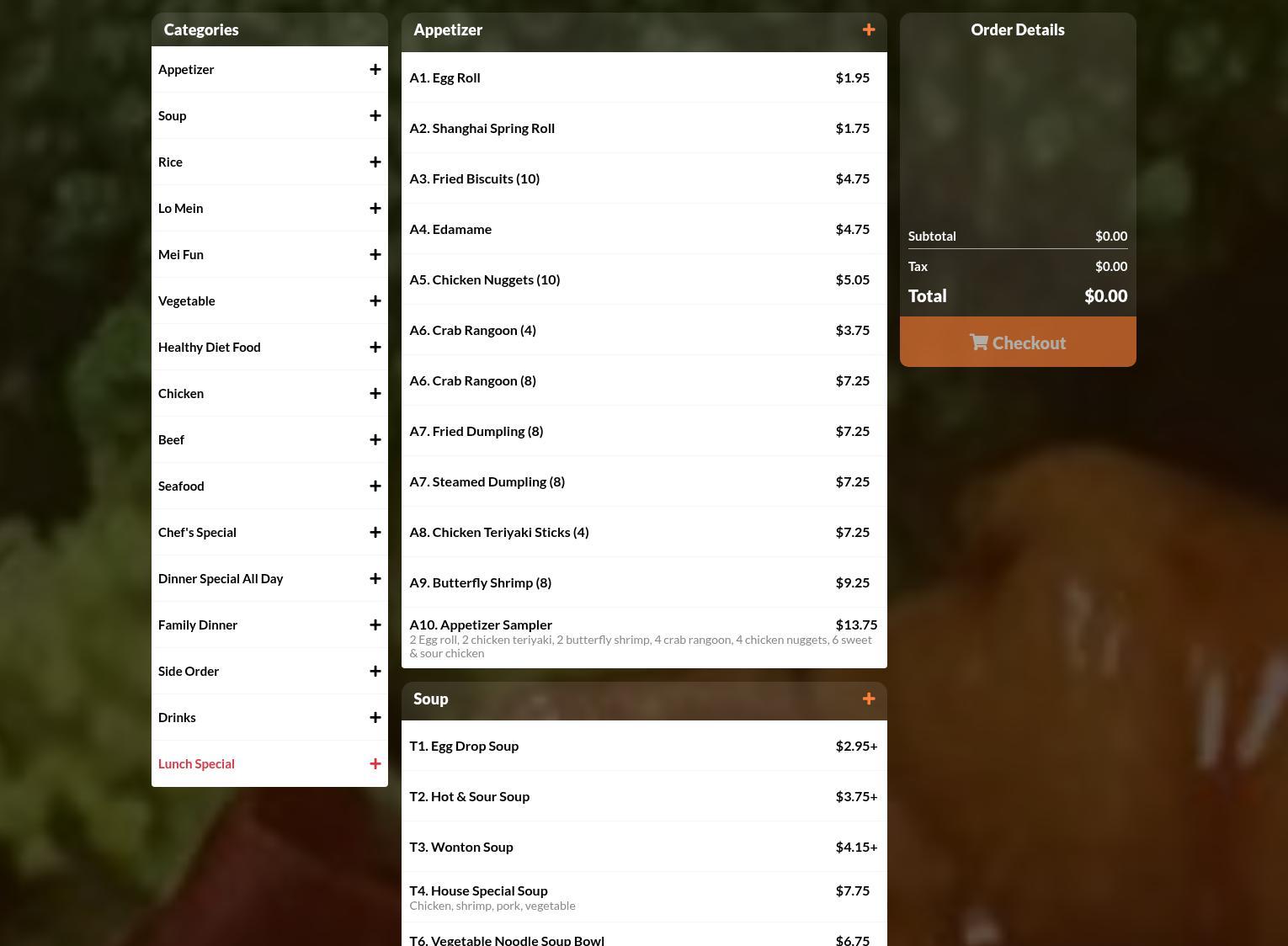Collapse the Appetizer section with orange plus
This screenshot has width=1288, height=946.
[x=869, y=30]
